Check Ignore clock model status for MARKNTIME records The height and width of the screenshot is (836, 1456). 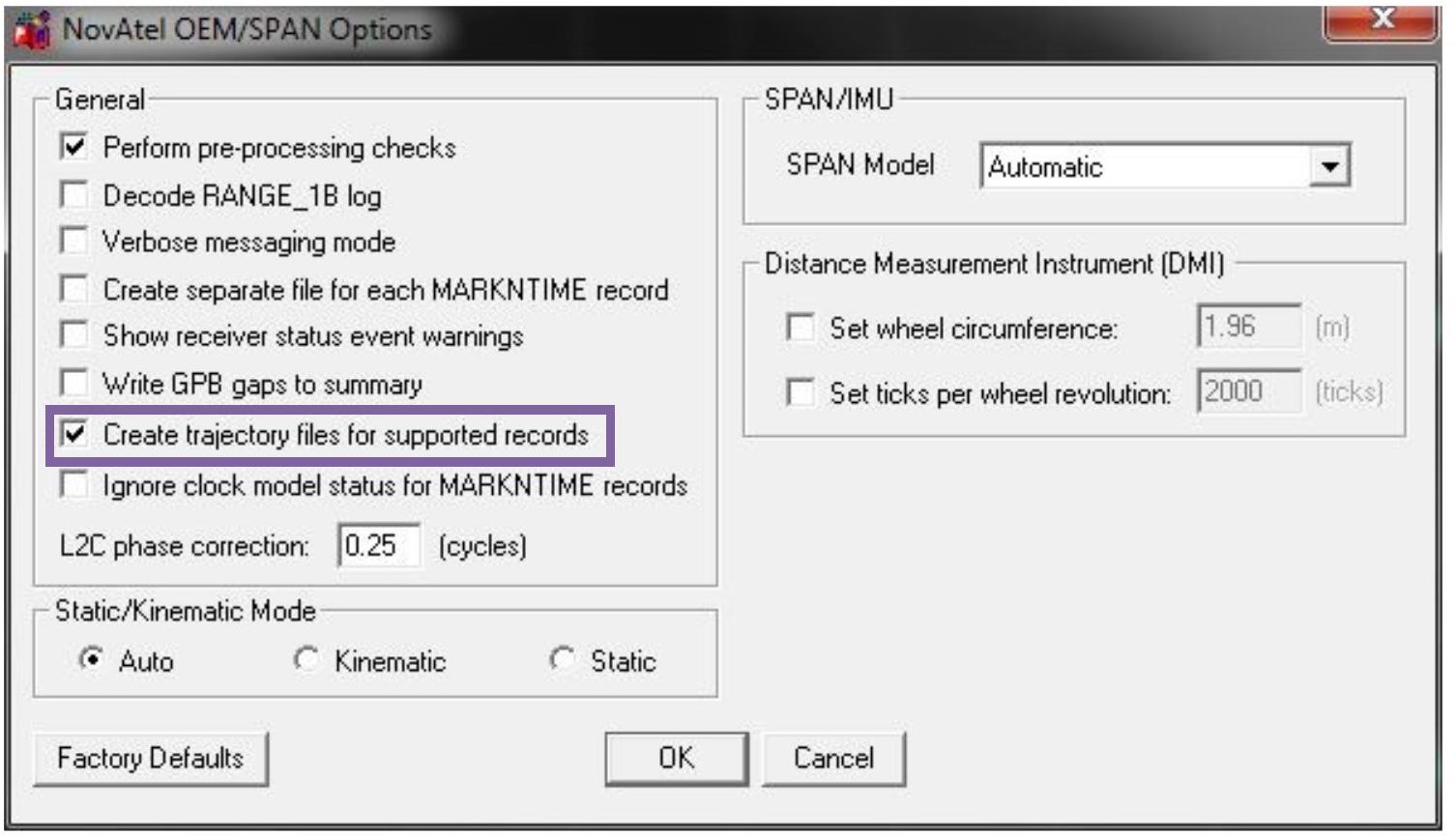74,484
